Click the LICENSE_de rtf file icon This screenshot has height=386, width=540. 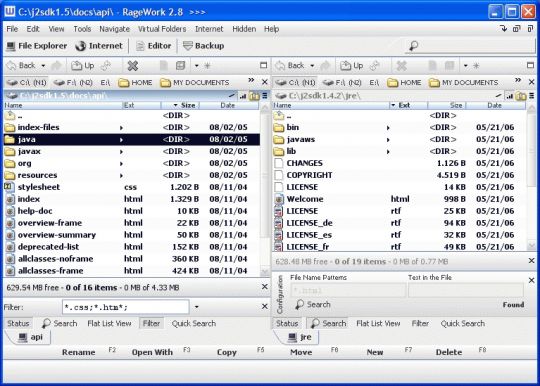coord(279,223)
